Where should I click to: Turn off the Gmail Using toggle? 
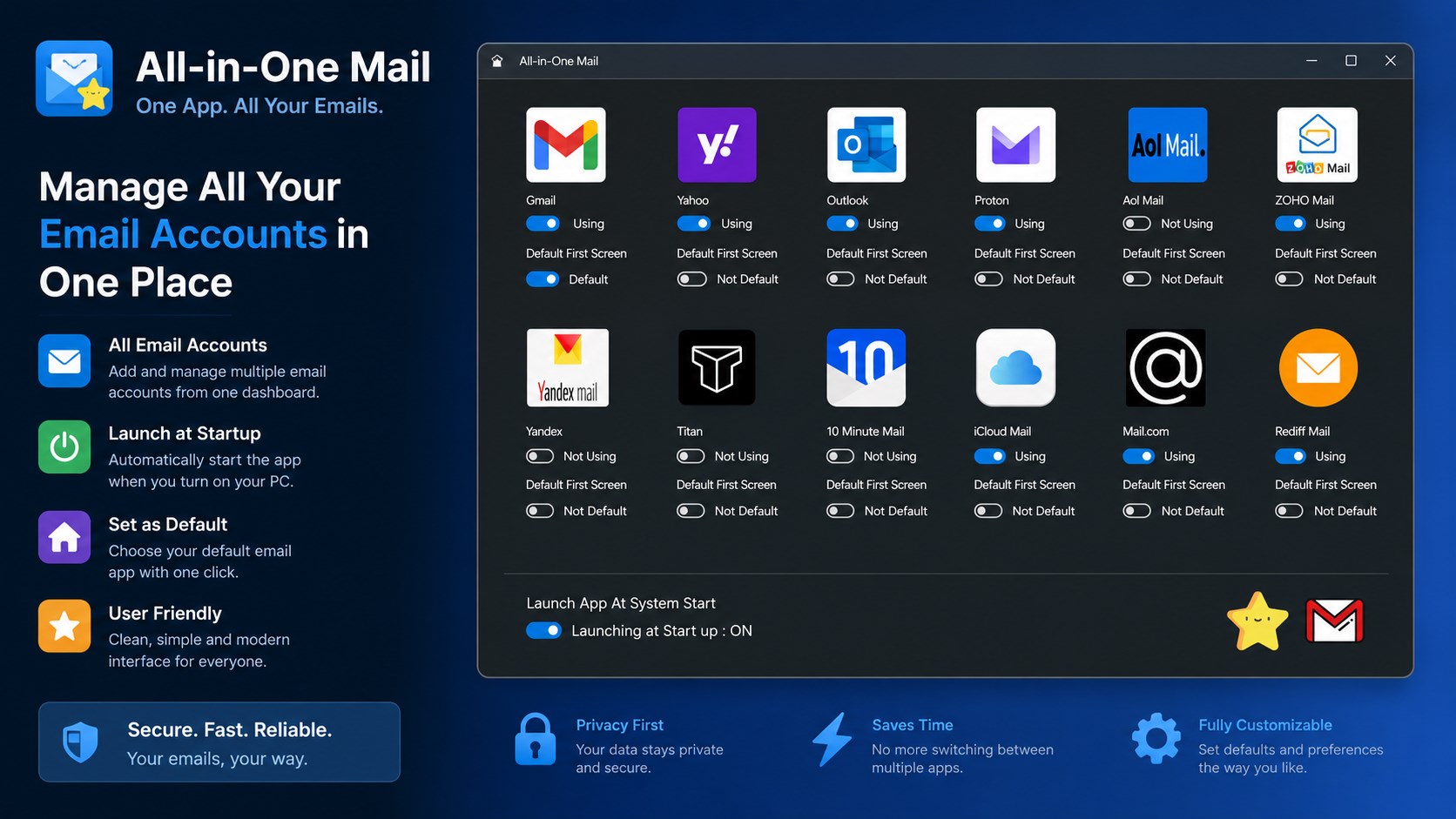(543, 224)
